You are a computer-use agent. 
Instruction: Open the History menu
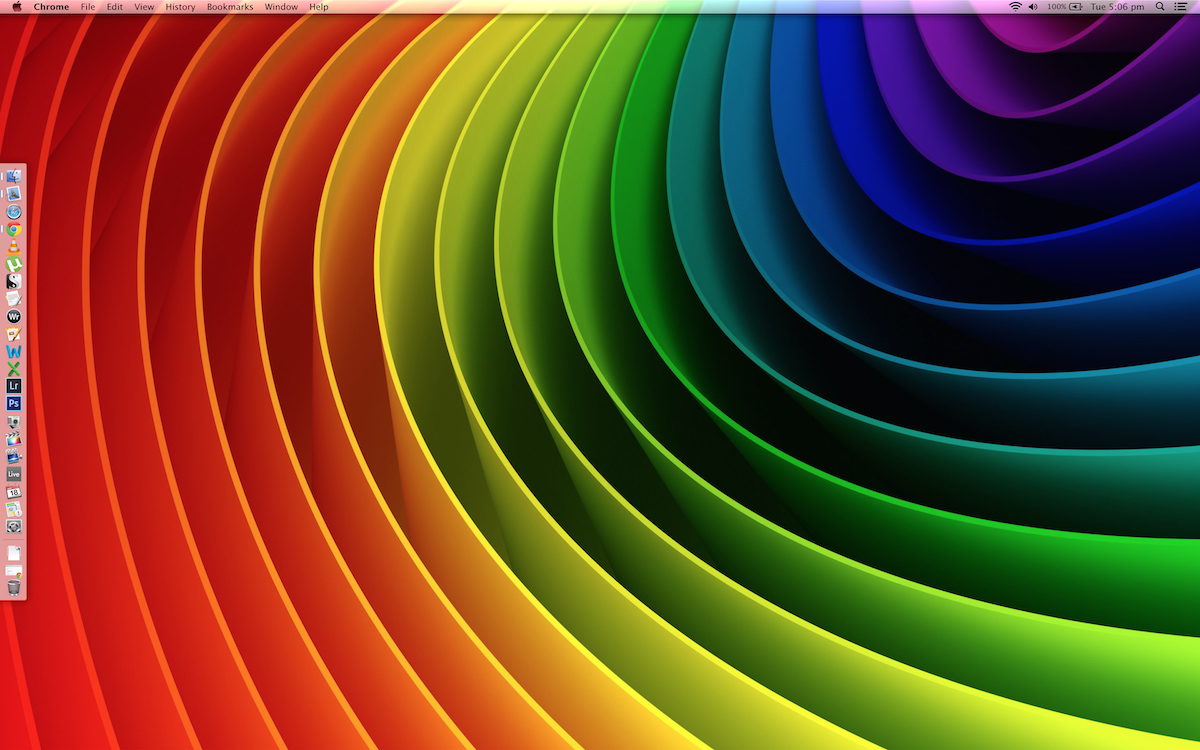tap(180, 7)
